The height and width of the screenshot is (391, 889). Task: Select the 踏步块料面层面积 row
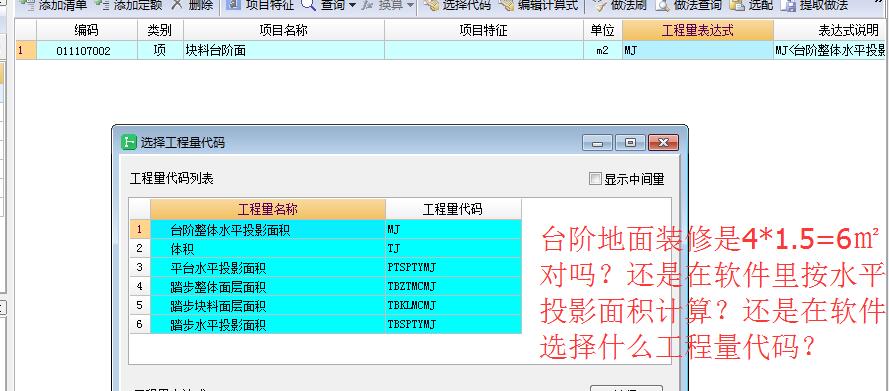point(268,305)
